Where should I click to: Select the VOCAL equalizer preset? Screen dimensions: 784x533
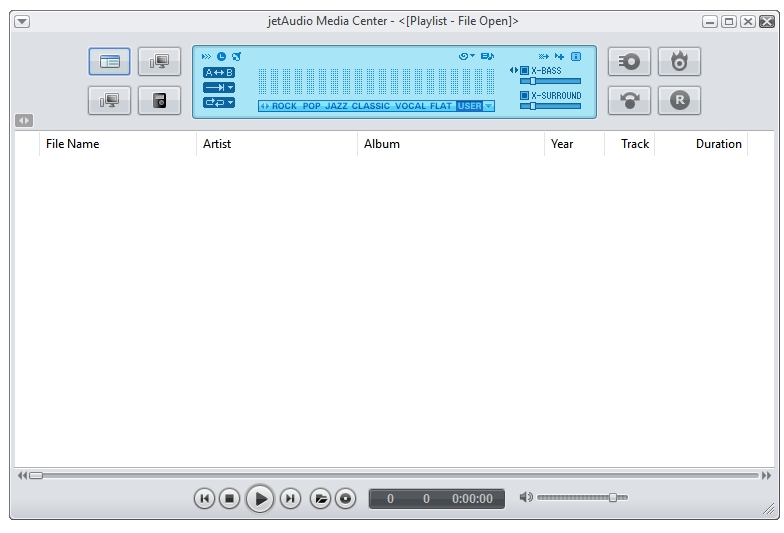(x=410, y=106)
